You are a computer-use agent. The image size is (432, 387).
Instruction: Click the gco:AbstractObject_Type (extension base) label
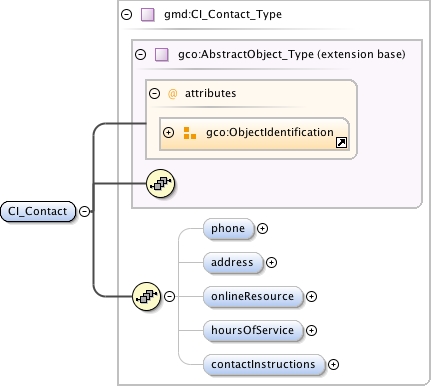click(292, 54)
